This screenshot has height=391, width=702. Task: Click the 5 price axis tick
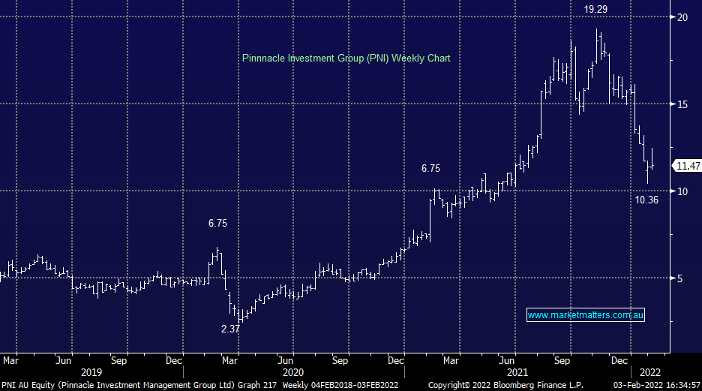(680, 278)
